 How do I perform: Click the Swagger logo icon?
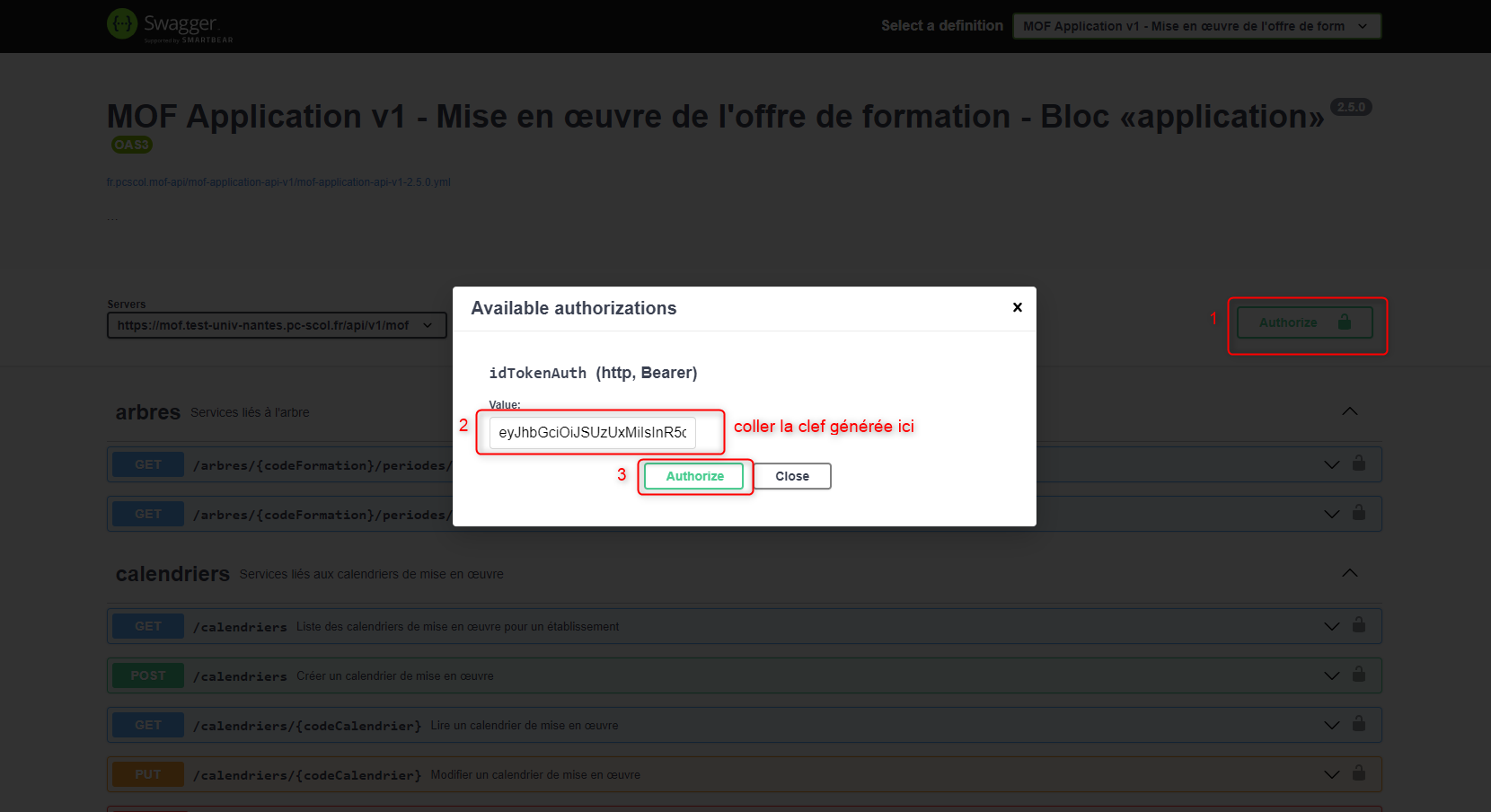122,24
